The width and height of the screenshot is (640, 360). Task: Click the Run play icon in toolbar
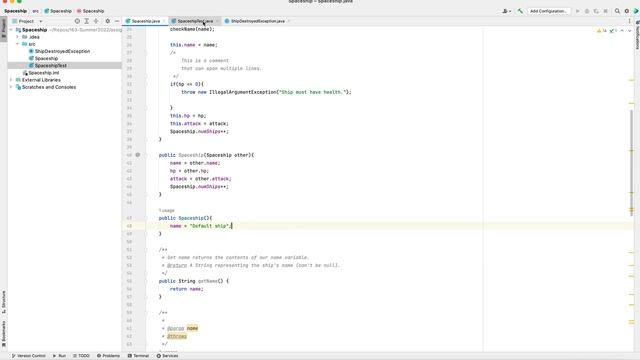pyautogui.click(x=578, y=11)
